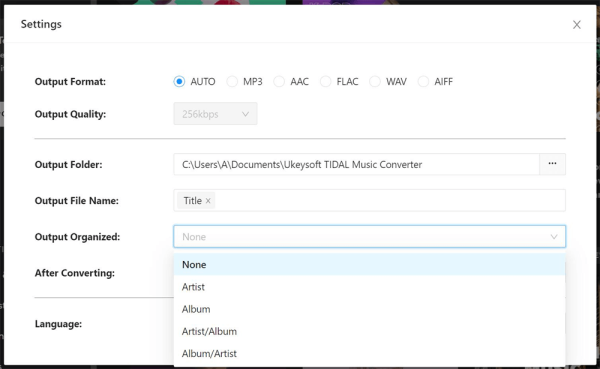Select Artist/Album organize option
The width and height of the screenshot is (600, 369).
pyautogui.click(x=369, y=331)
